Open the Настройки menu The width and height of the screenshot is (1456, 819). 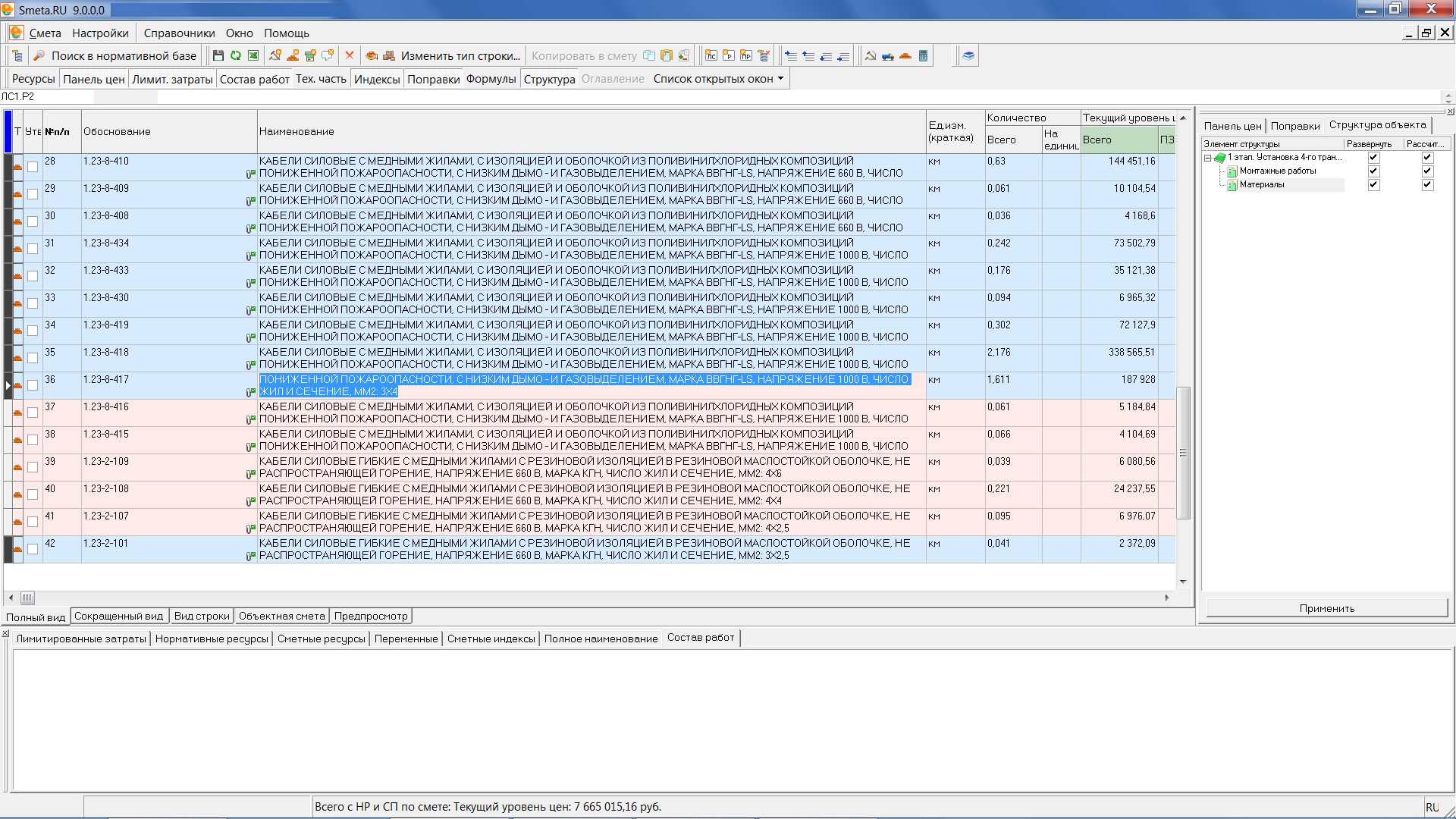coord(100,33)
